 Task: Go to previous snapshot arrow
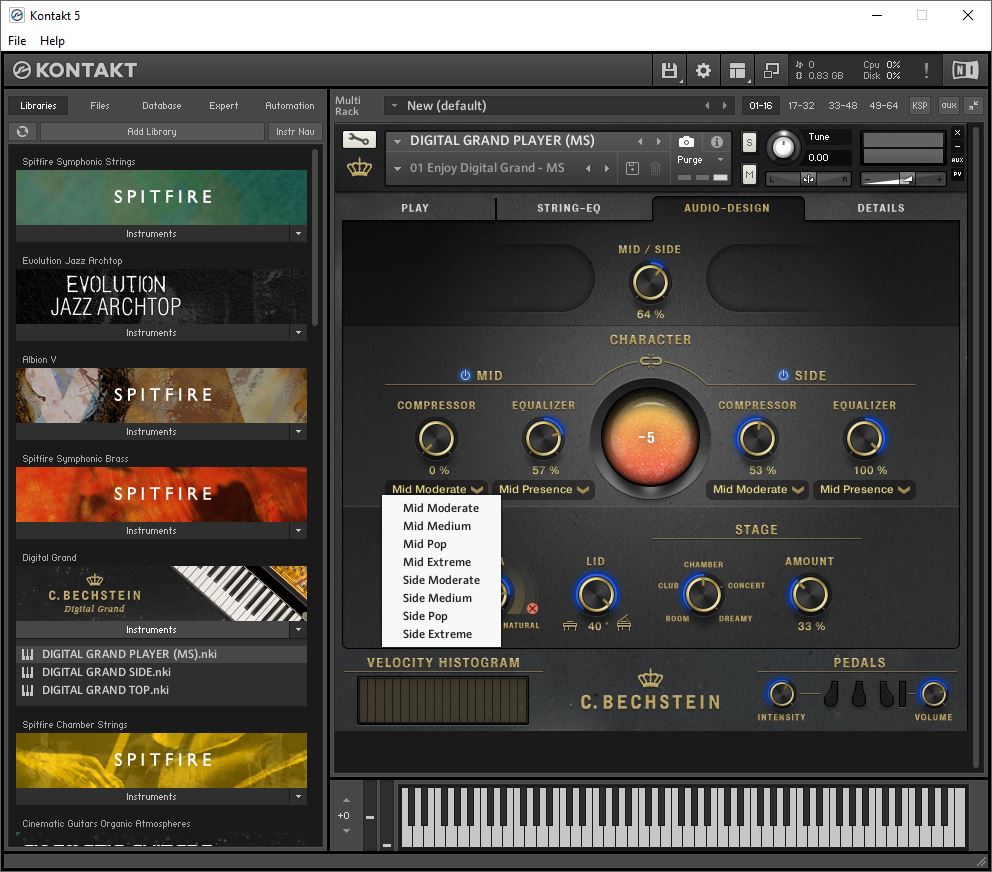coord(588,168)
